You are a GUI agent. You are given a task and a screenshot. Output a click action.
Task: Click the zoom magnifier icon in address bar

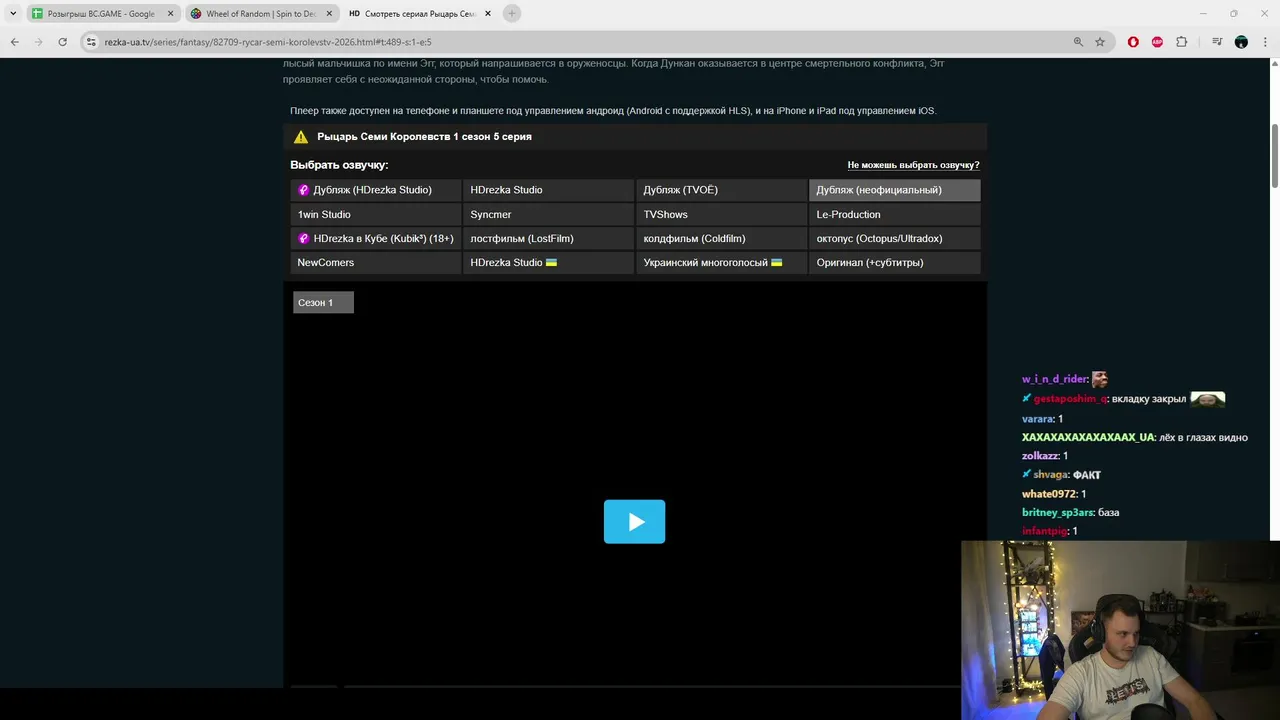coord(1078,42)
